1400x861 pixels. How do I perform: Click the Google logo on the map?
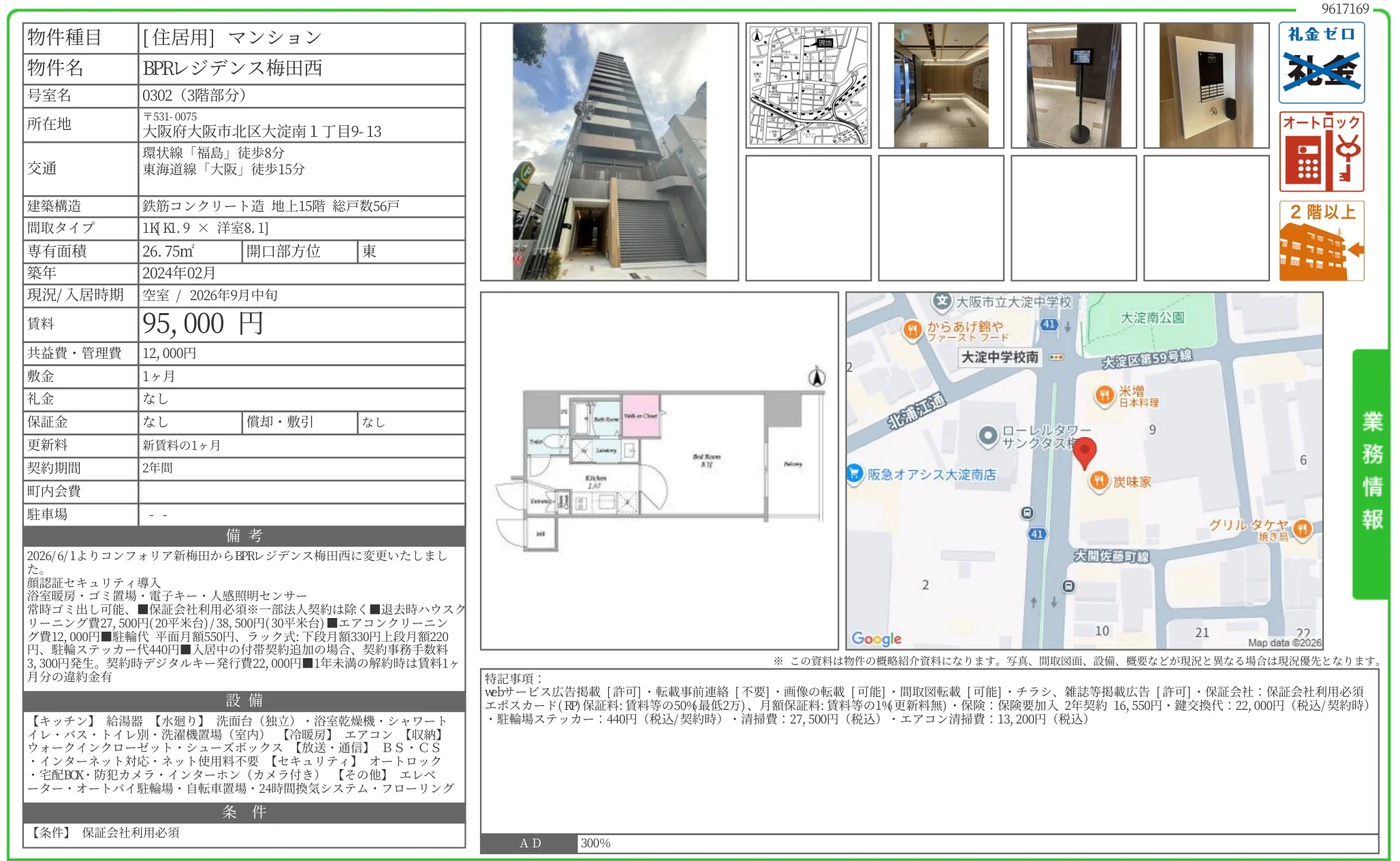pyautogui.click(x=876, y=638)
